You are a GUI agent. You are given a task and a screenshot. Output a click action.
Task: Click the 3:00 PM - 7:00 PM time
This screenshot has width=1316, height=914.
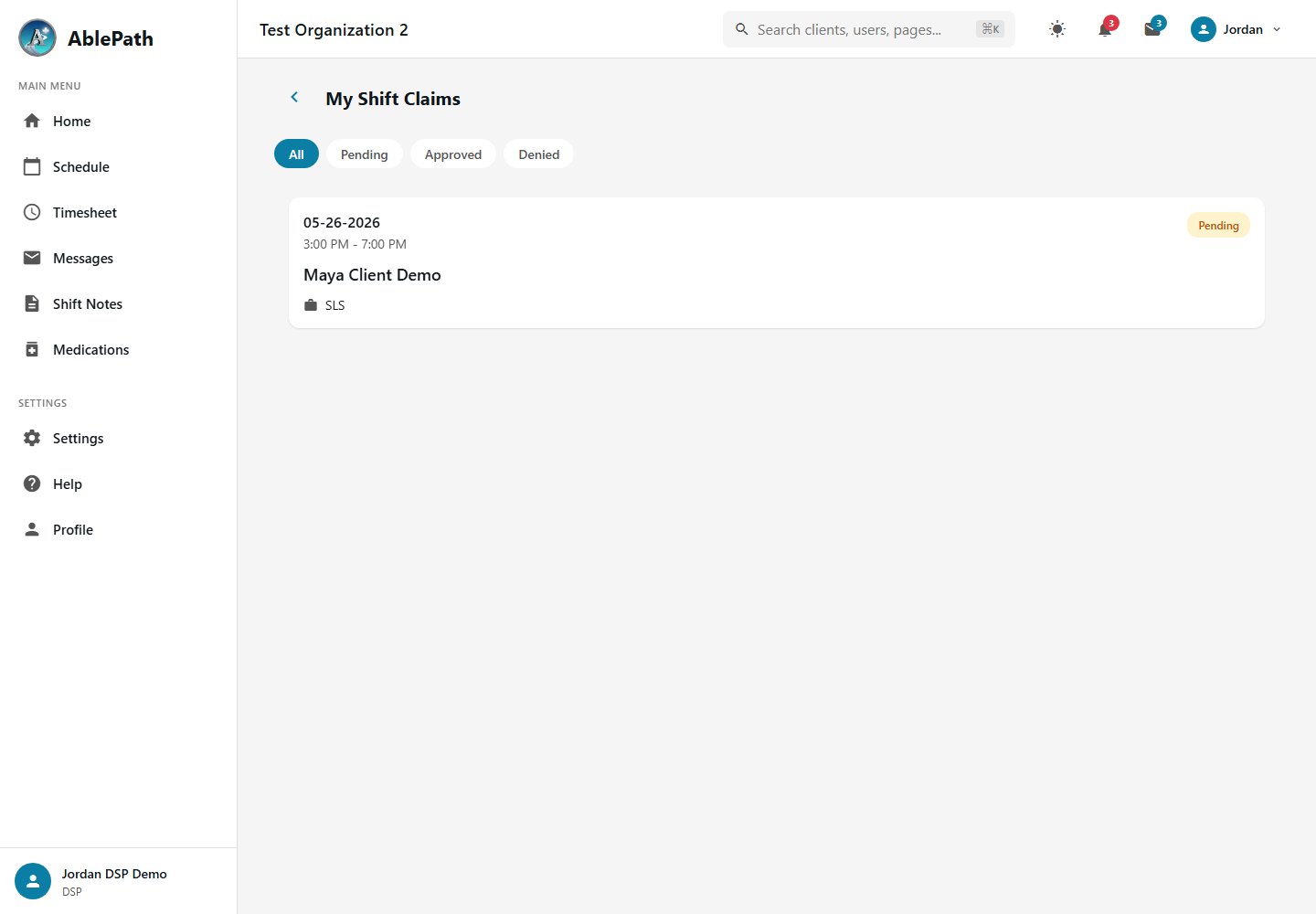click(355, 244)
